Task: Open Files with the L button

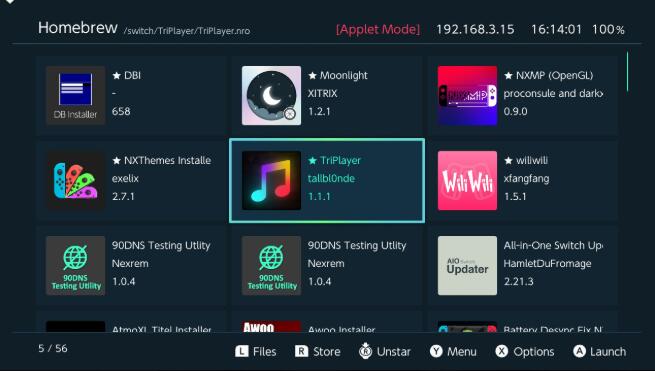Action: pos(256,351)
